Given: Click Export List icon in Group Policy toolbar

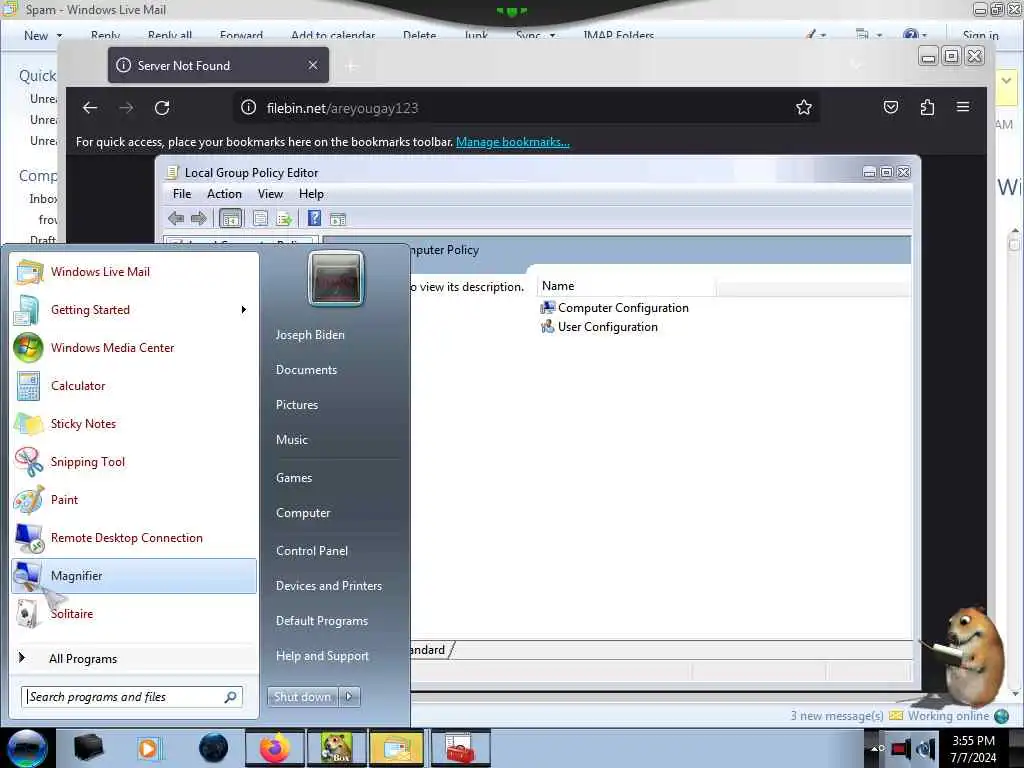Looking at the screenshot, I should coord(284,219).
